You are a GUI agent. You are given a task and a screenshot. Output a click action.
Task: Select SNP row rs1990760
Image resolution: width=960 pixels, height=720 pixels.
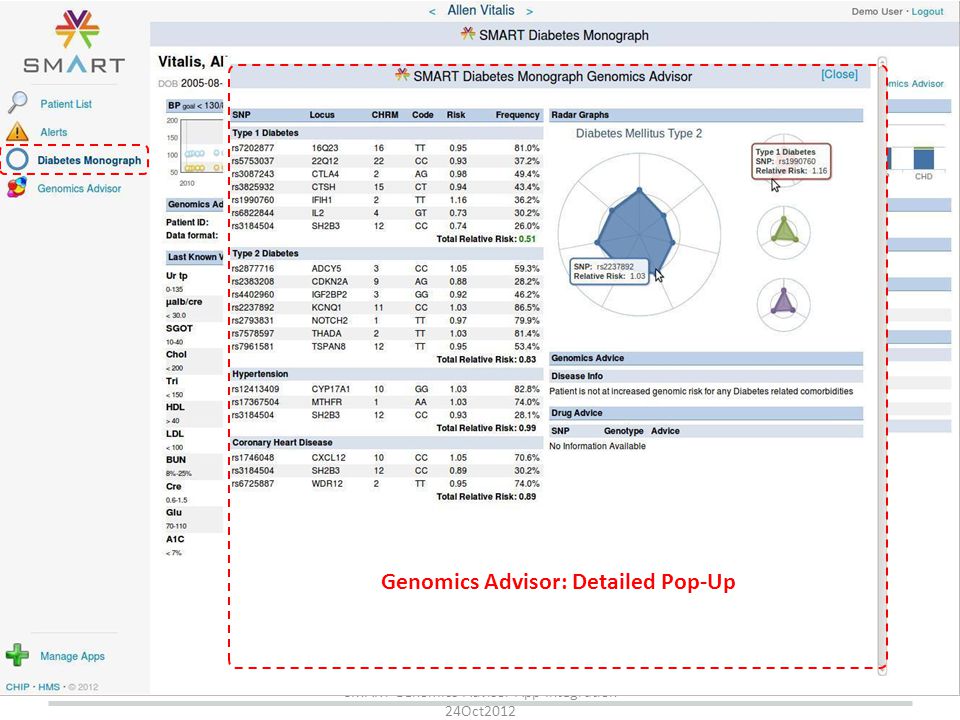tap(386, 200)
